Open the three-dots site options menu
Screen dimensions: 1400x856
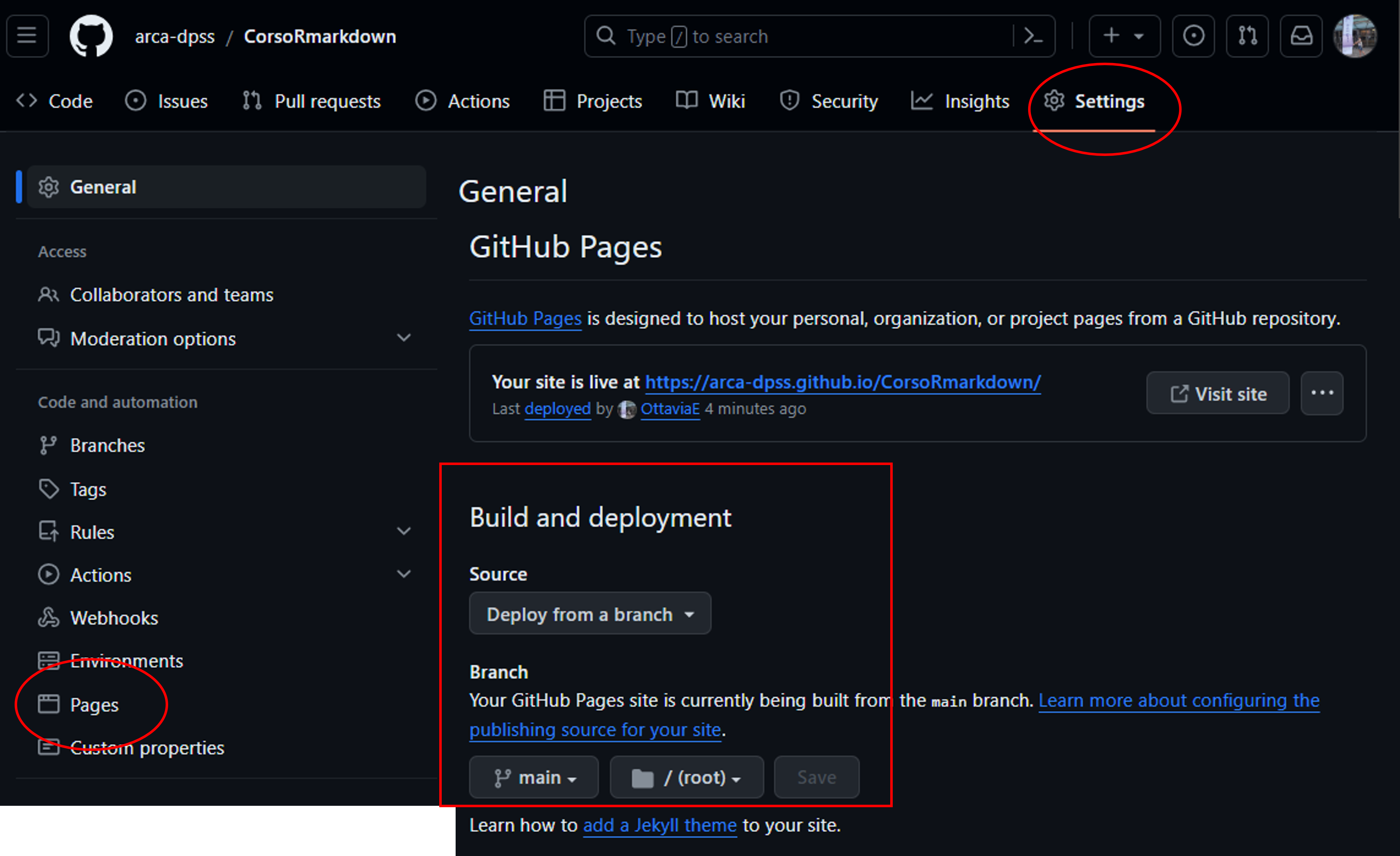(1322, 393)
